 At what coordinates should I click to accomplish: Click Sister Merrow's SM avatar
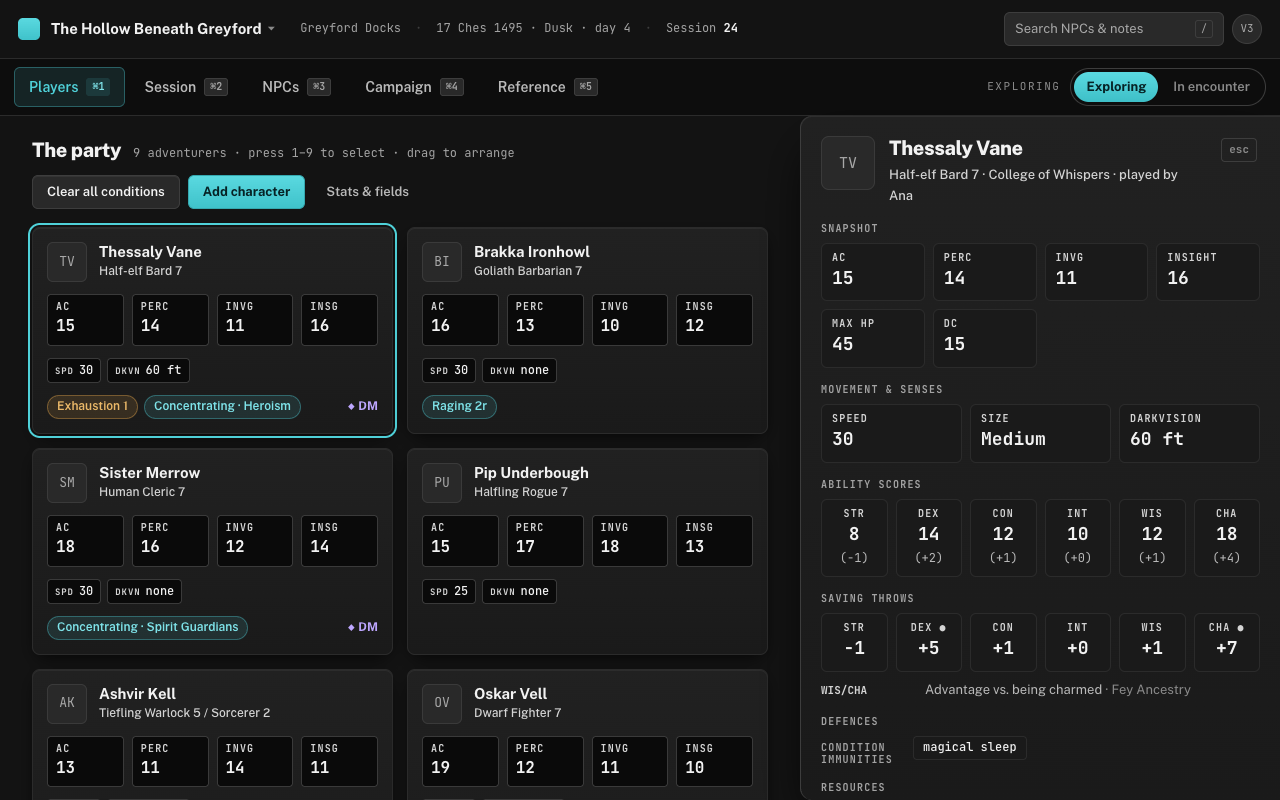67,483
